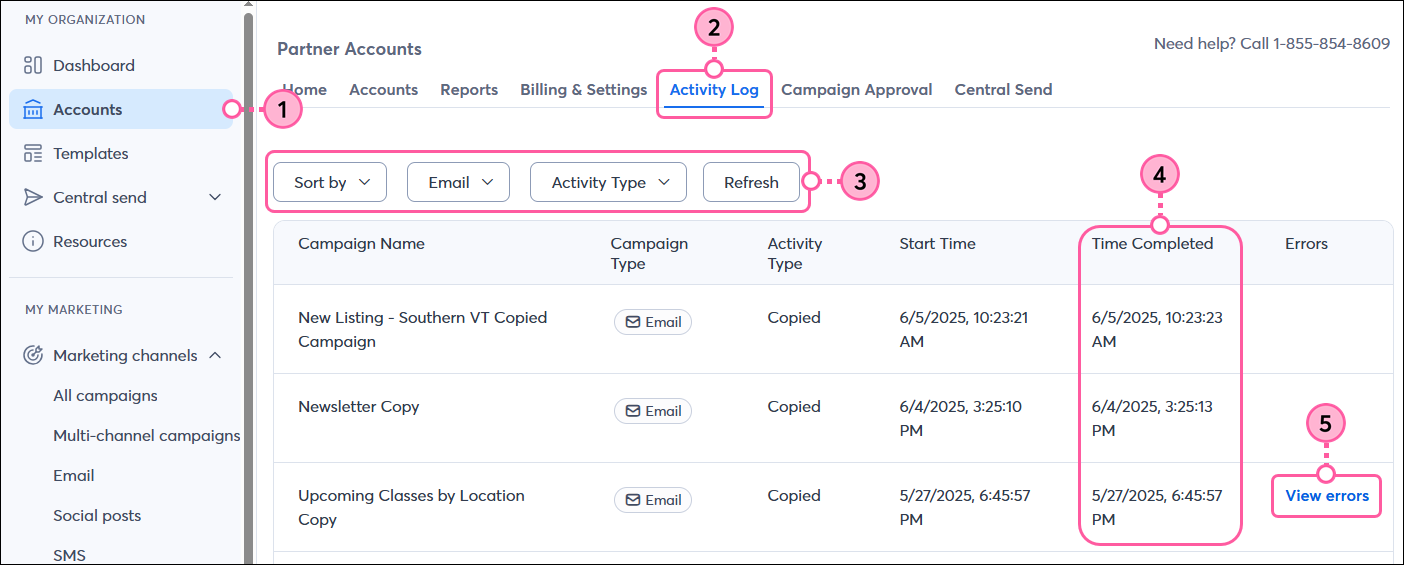Screen dimensions: 1404x565
Task: Click the Campaign Name column header
Action: [361, 243]
